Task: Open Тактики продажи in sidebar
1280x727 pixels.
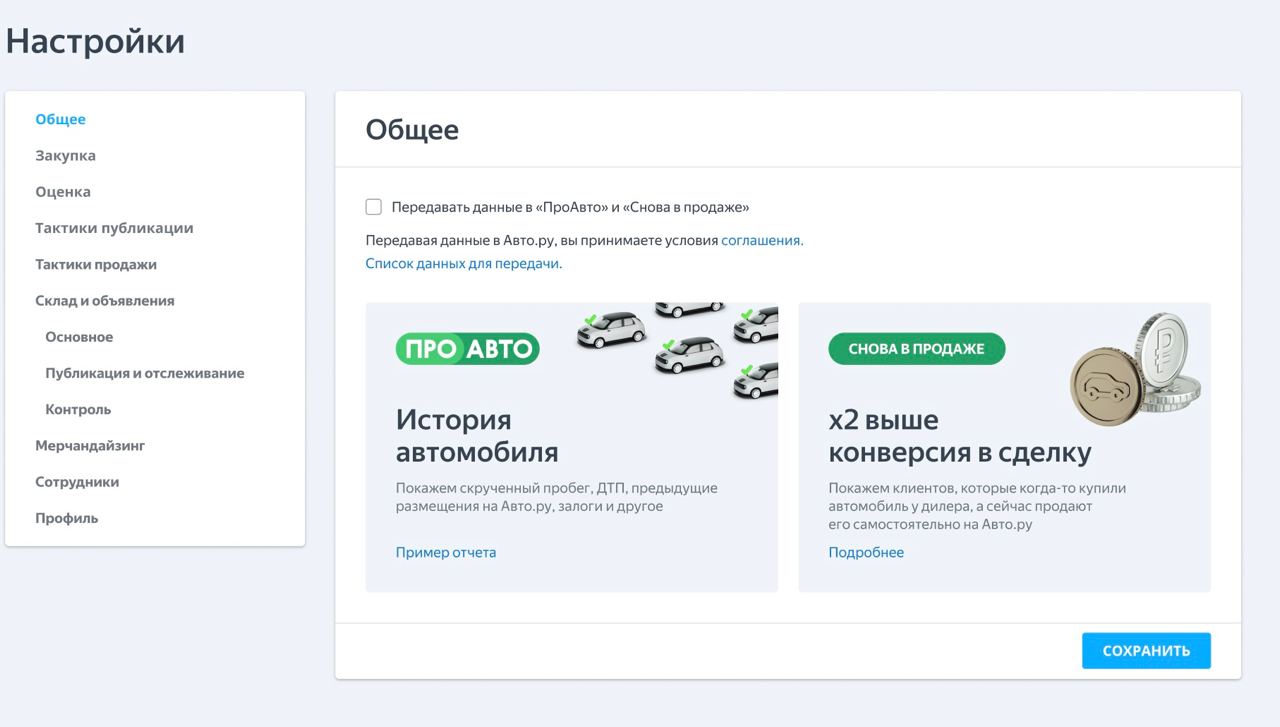Action: coord(96,264)
